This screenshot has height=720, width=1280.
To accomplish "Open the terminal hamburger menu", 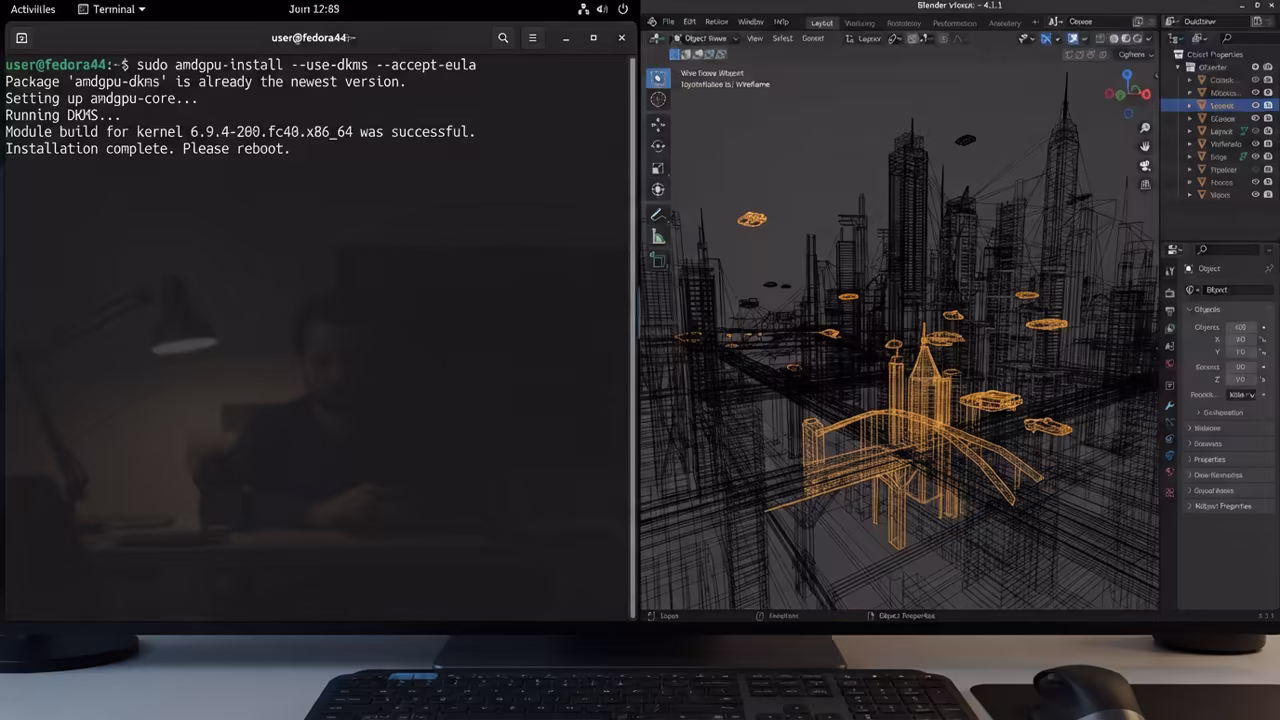I will tap(532, 38).
